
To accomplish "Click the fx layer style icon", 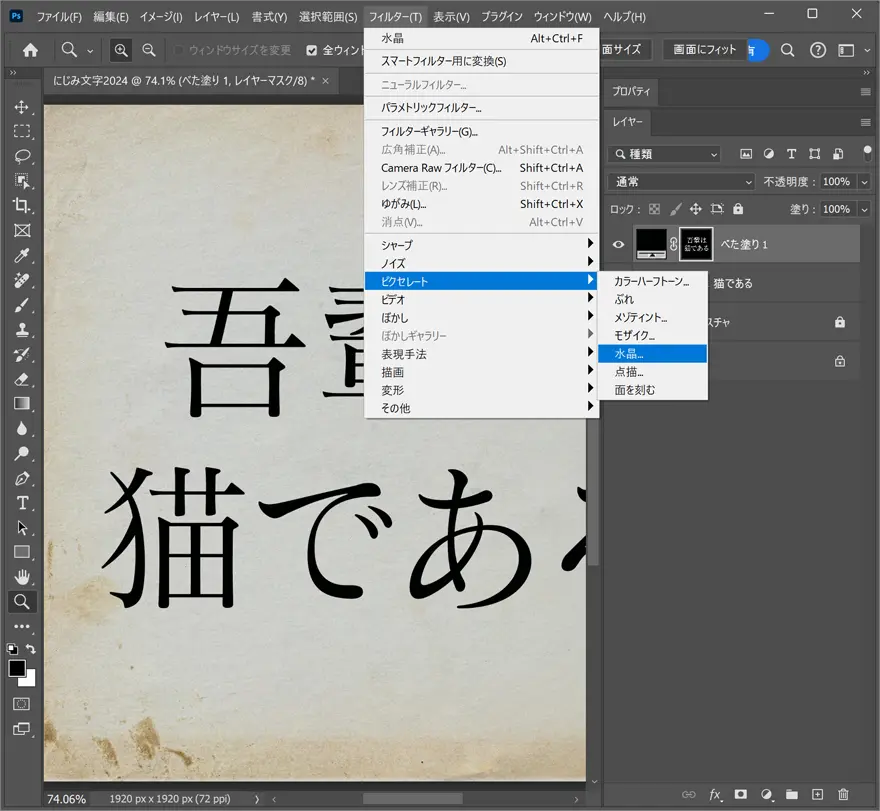I will pos(715,794).
